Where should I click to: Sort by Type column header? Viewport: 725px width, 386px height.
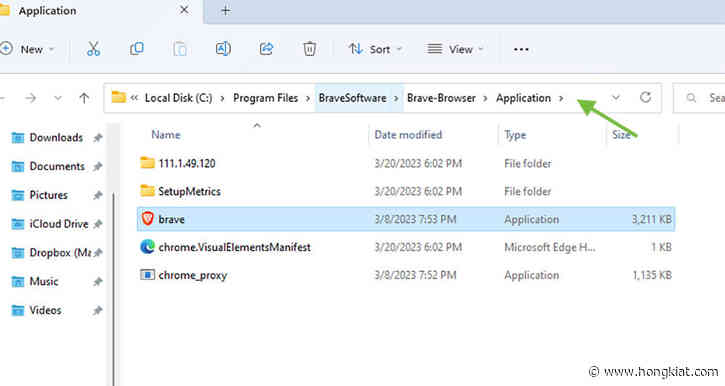(x=515, y=135)
